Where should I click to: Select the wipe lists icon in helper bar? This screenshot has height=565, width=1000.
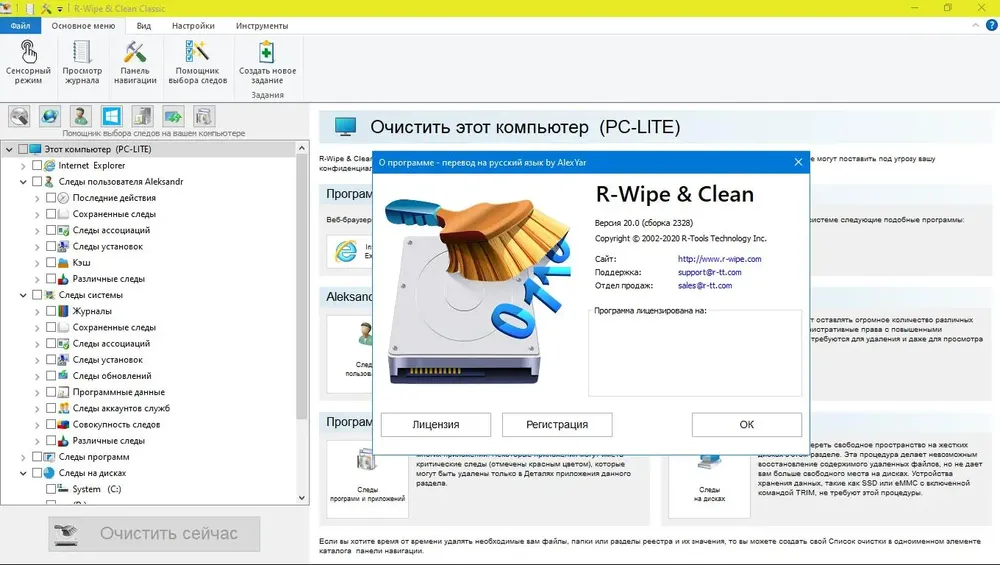tap(204, 117)
